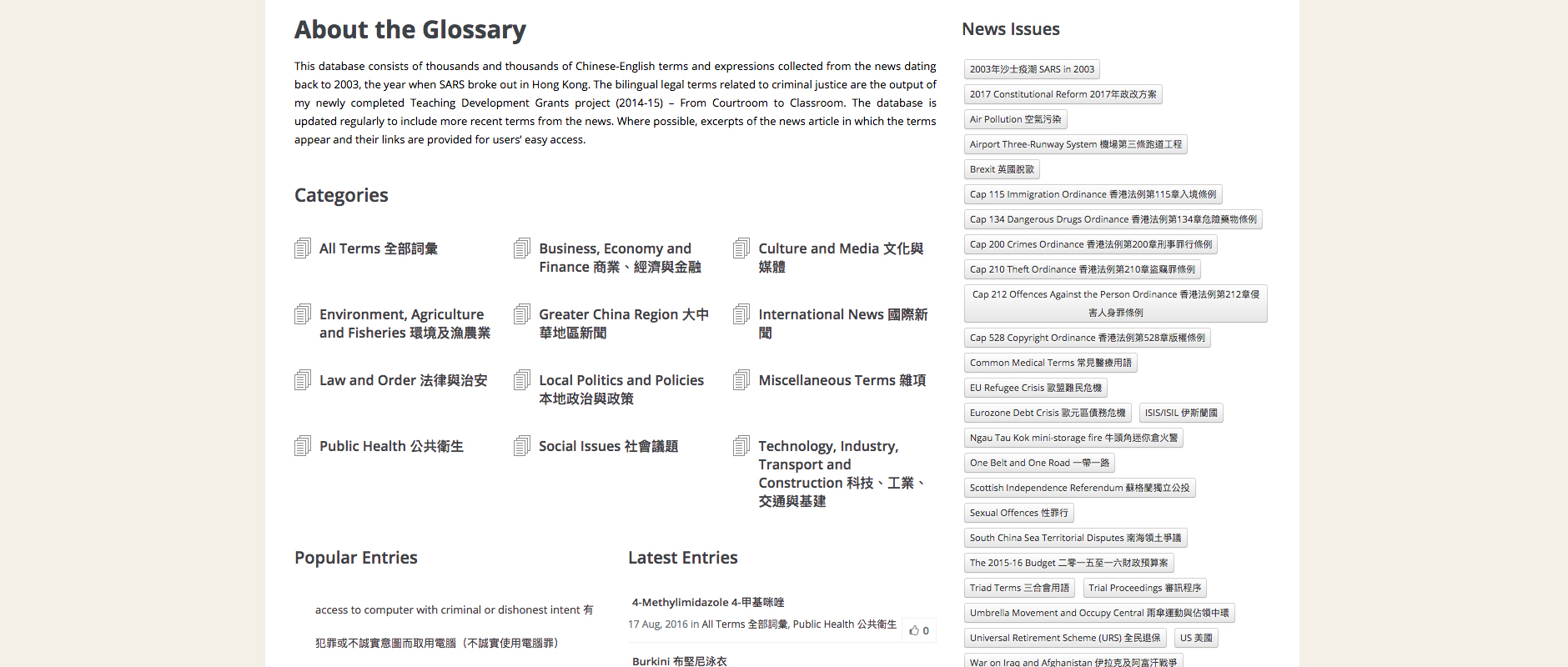The width and height of the screenshot is (1568, 667).
Task: Open Environment, Agriculture and Fisheries category
Action: tap(405, 323)
